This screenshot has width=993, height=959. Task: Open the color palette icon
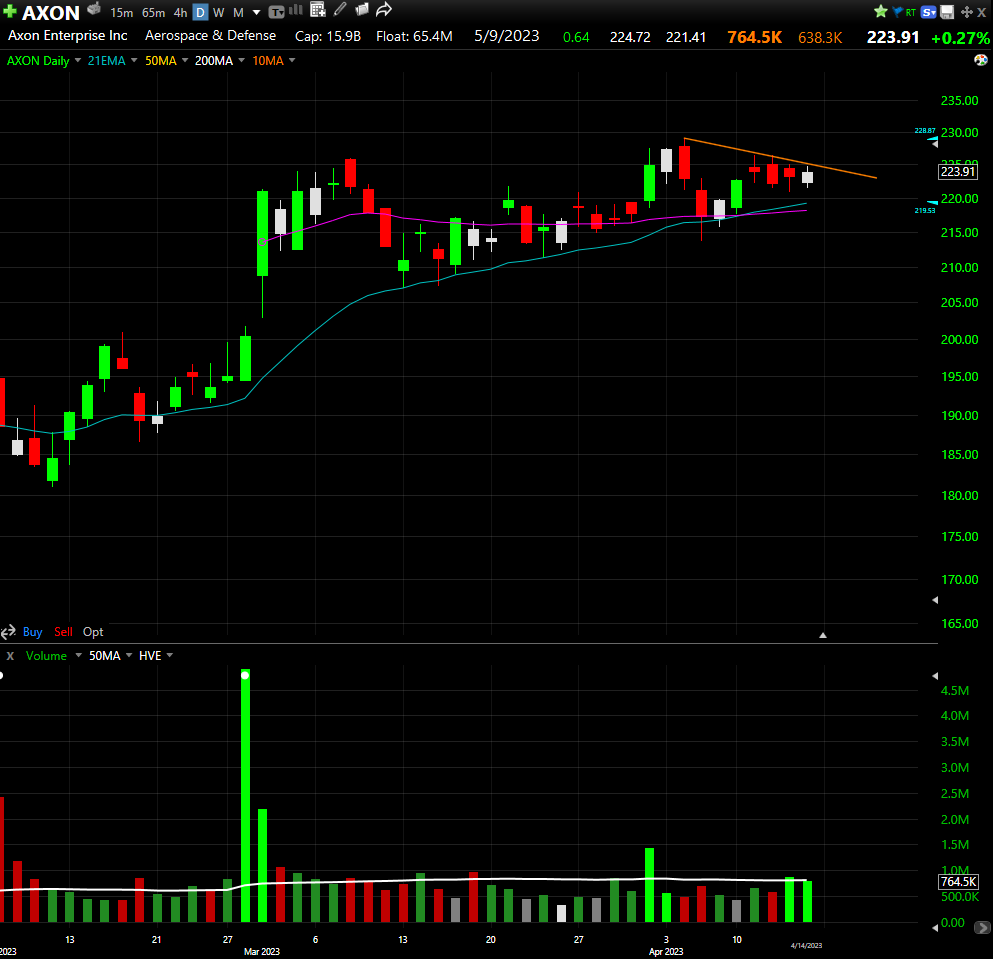click(980, 60)
